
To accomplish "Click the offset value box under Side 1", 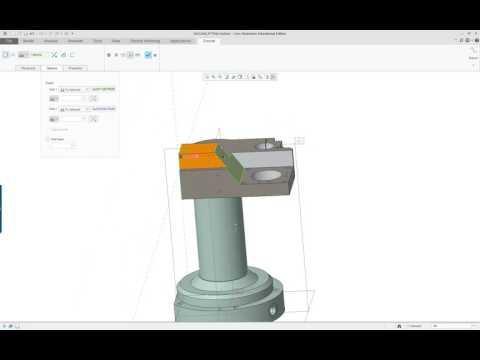I will coord(73,99).
